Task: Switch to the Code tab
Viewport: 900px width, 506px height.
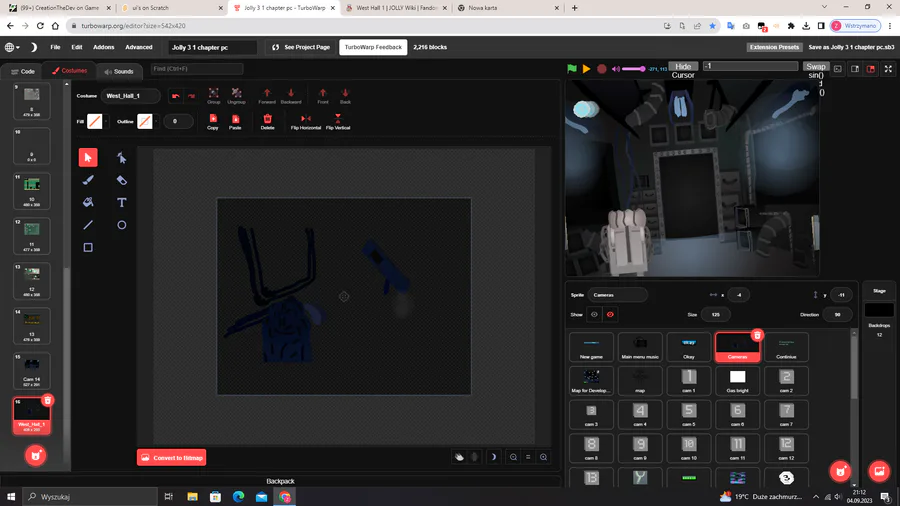Action: coord(23,71)
